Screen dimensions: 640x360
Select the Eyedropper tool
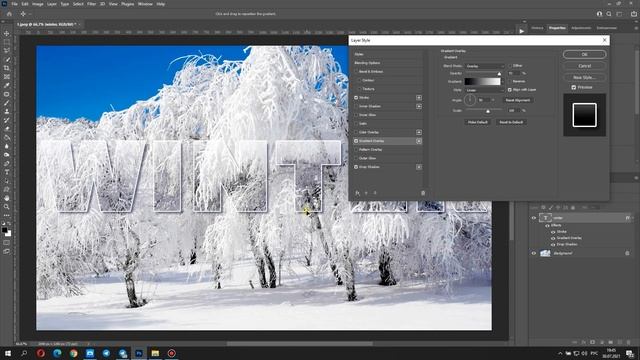click(7, 85)
